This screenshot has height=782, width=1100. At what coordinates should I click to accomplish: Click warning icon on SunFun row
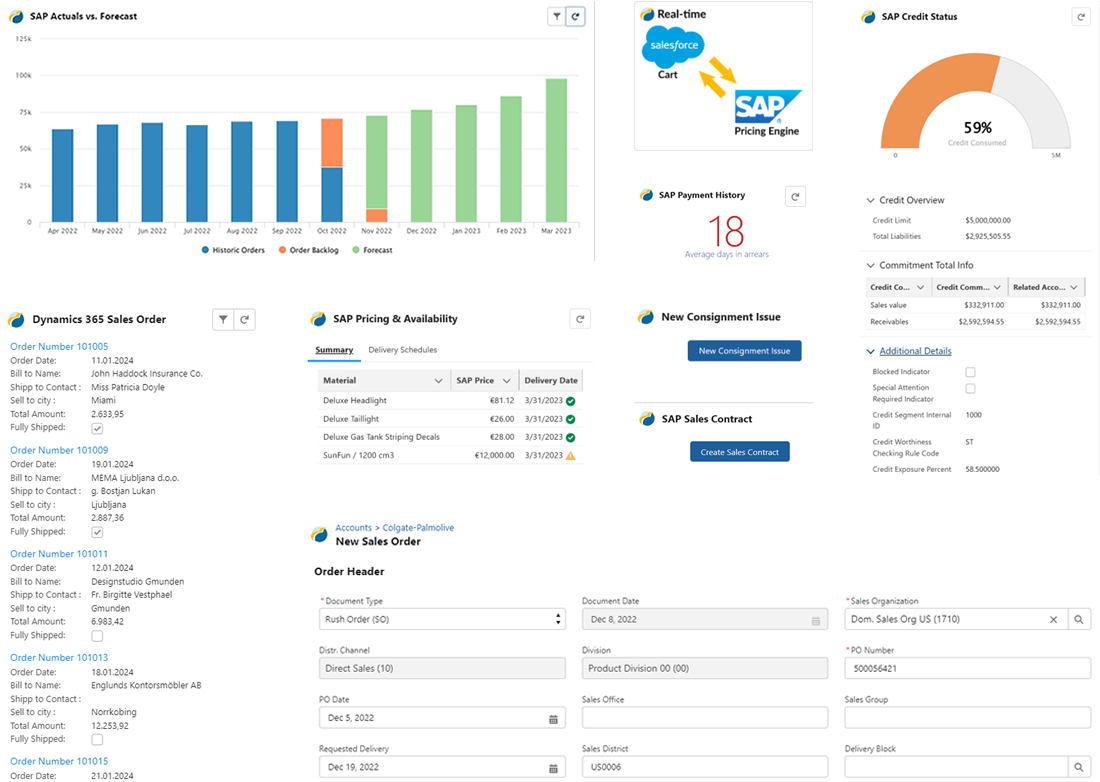pyautogui.click(x=570, y=456)
